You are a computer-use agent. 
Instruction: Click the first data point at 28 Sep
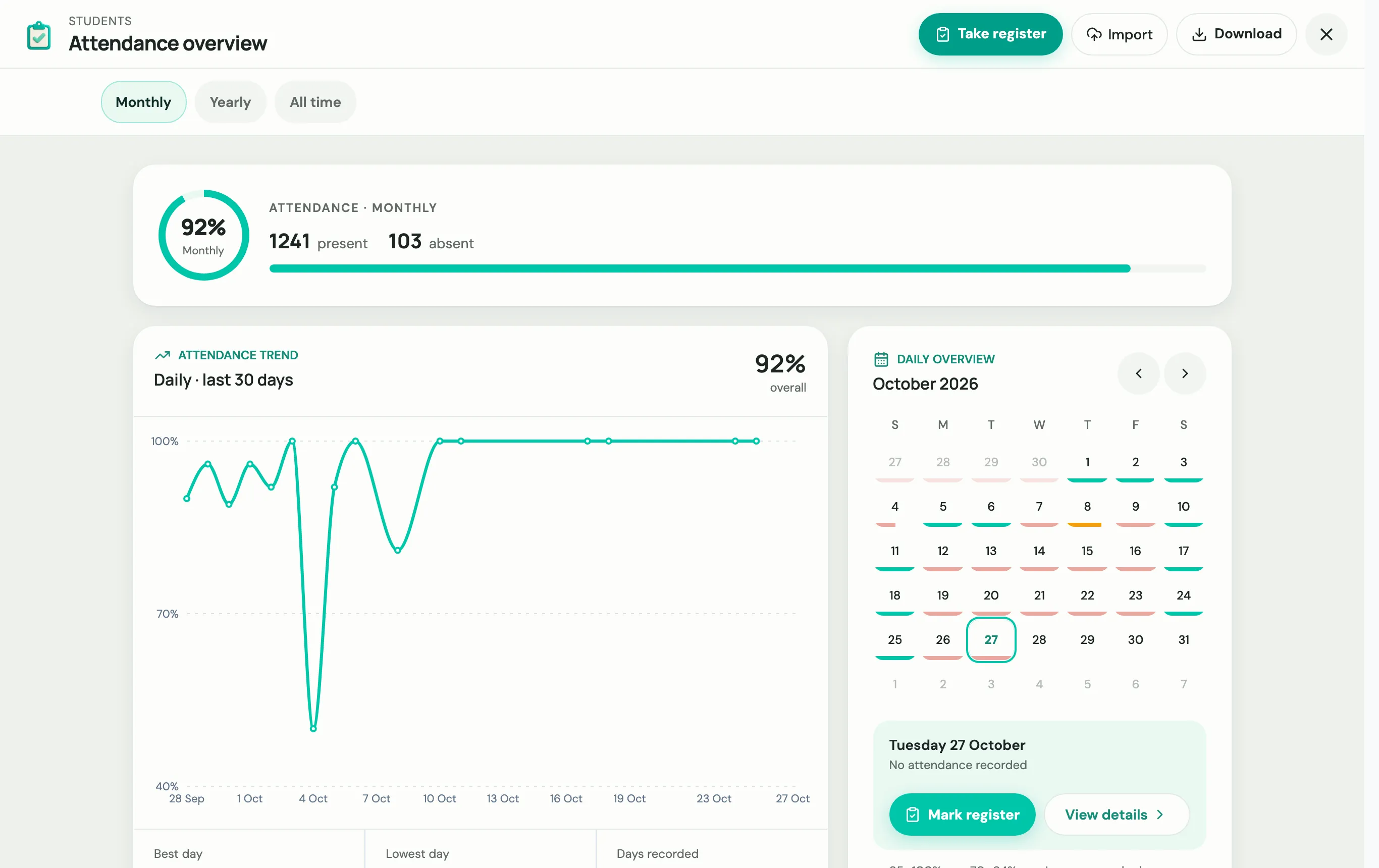pos(187,499)
